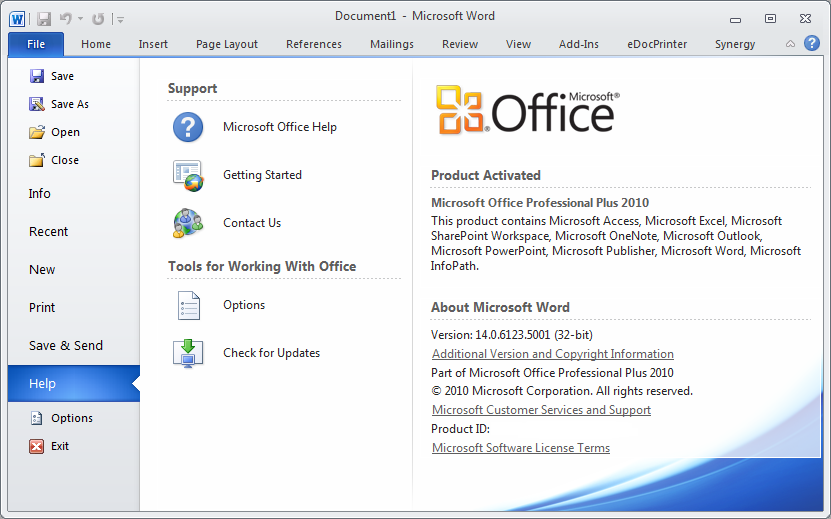Viewport: 831px width, 519px height.
Task: Click the red Exit icon
Action: point(37,446)
